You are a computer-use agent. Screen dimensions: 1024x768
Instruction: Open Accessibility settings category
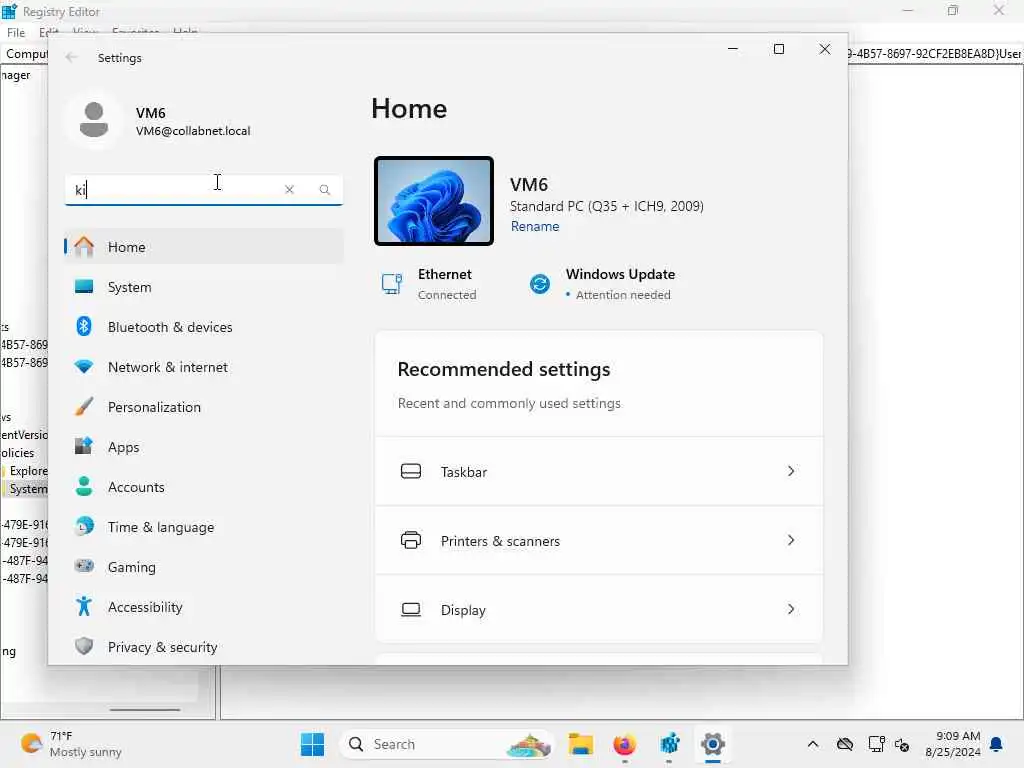coord(204,607)
